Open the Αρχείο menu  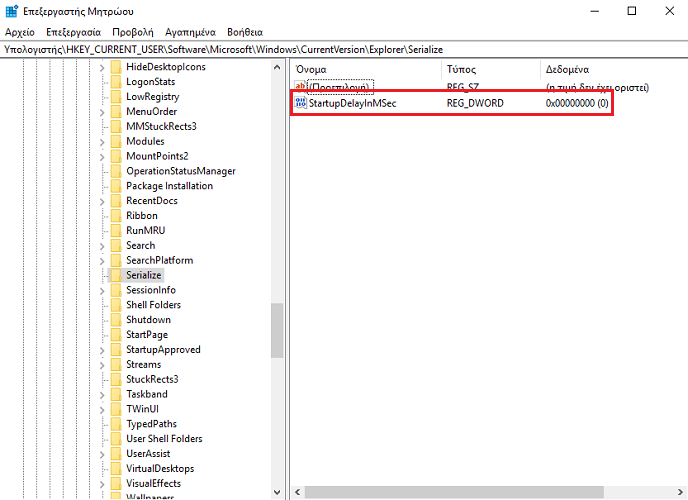click(20, 32)
